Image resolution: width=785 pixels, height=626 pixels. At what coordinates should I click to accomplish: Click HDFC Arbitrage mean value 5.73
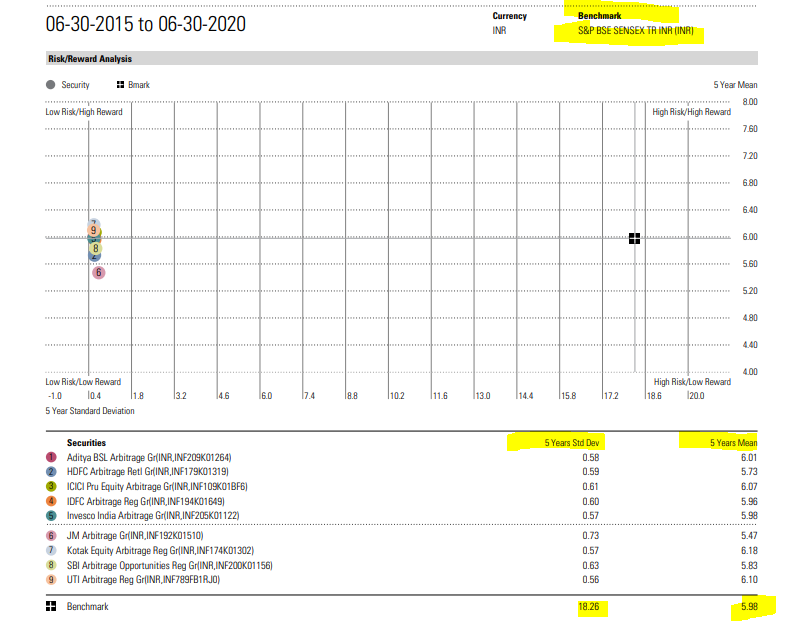point(749,472)
